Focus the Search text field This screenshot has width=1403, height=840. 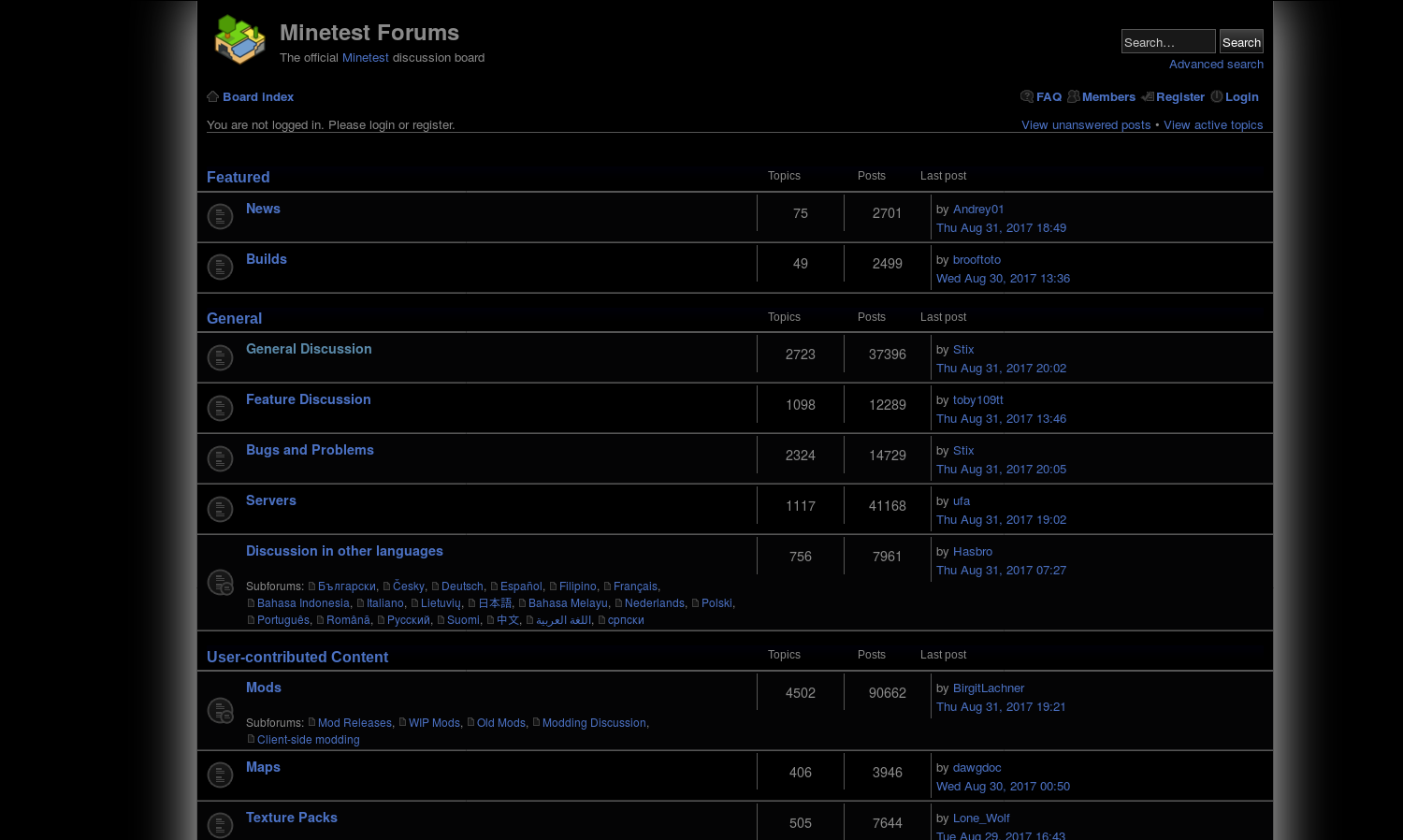click(x=1167, y=42)
